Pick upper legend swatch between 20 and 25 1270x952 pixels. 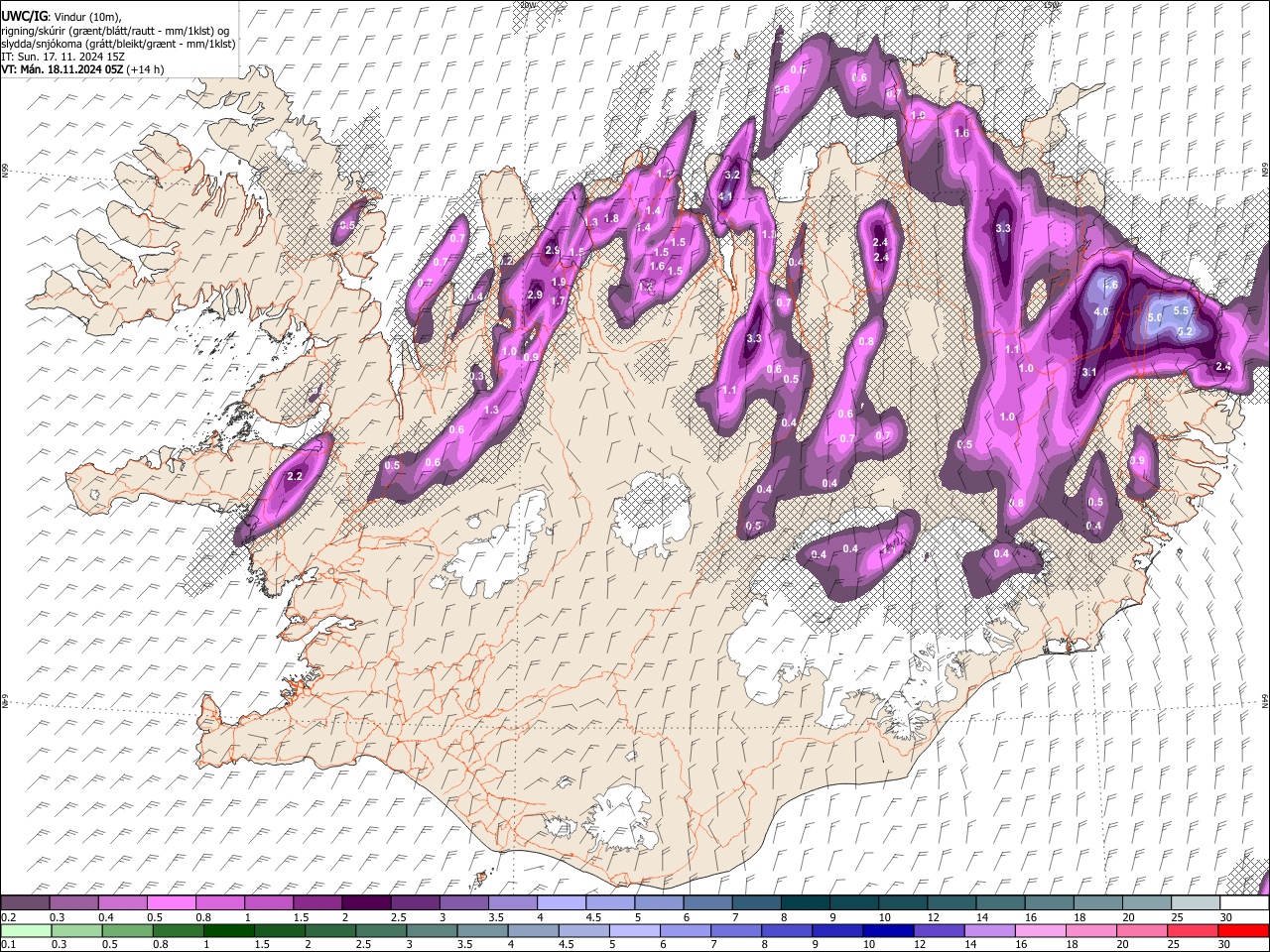[x=1145, y=903]
